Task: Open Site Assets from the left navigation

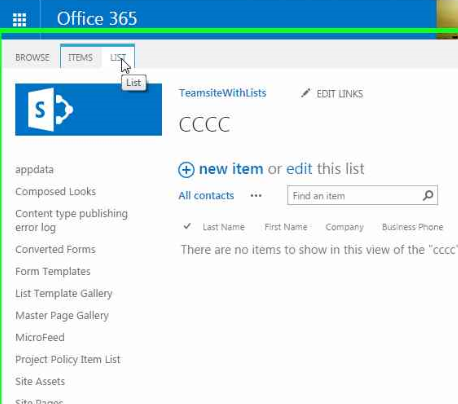Action: coord(40,381)
